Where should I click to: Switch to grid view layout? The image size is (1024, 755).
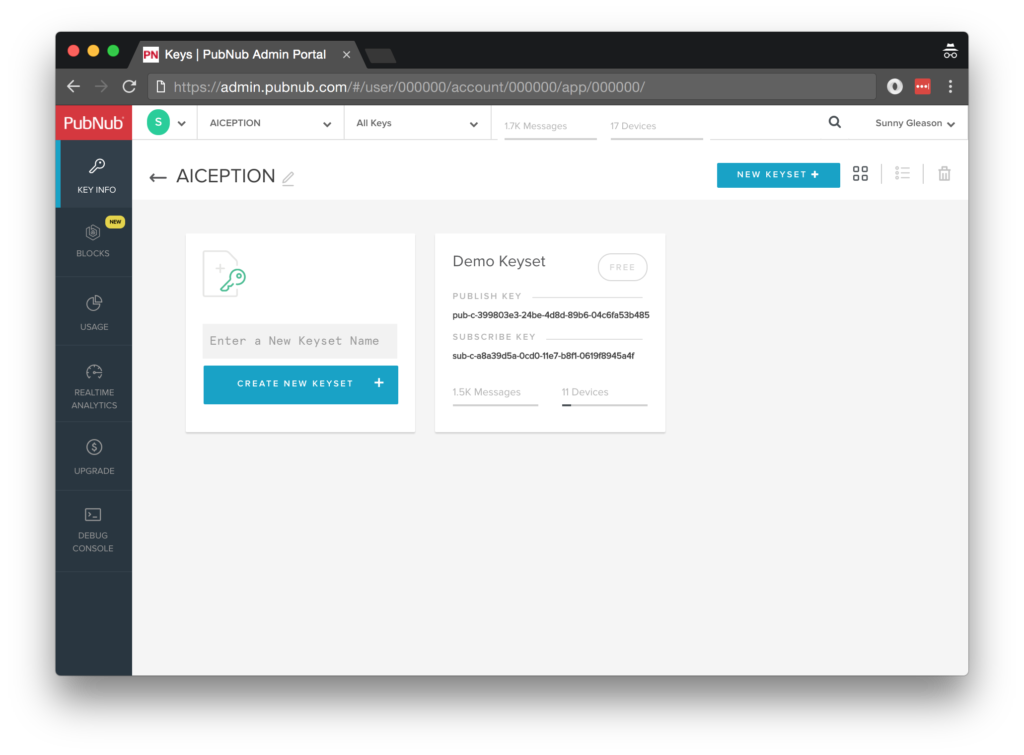tap(860, 174)
